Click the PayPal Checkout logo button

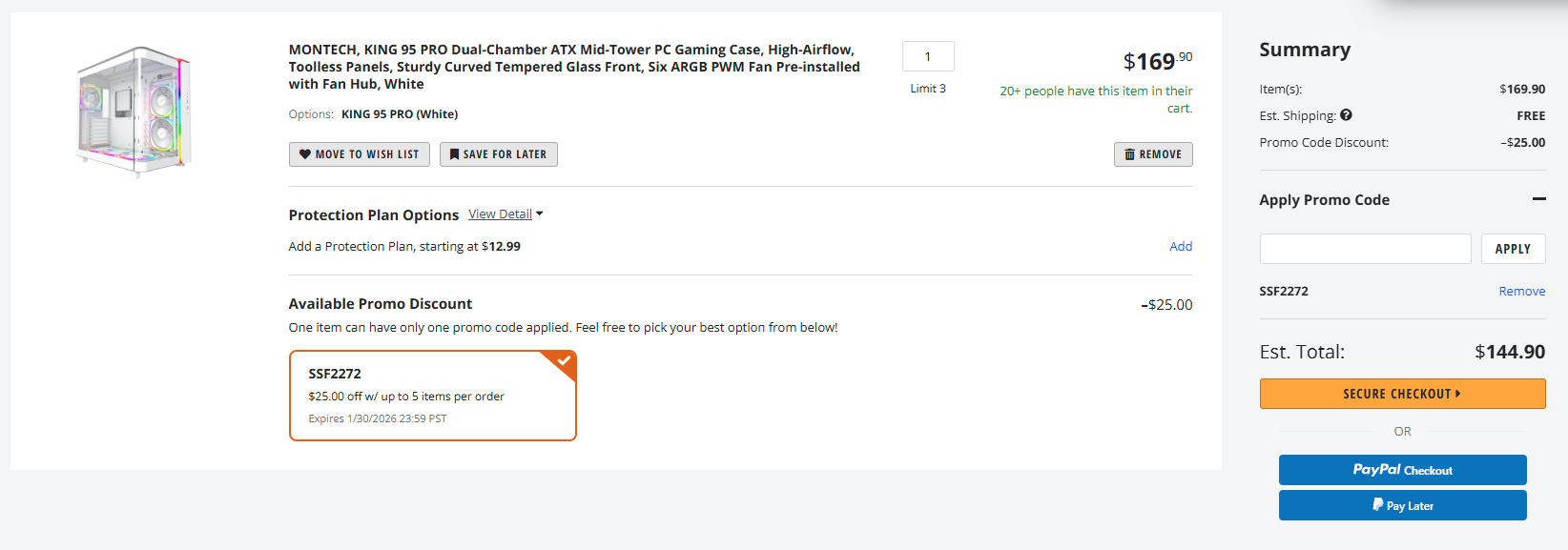point(1402,470)
